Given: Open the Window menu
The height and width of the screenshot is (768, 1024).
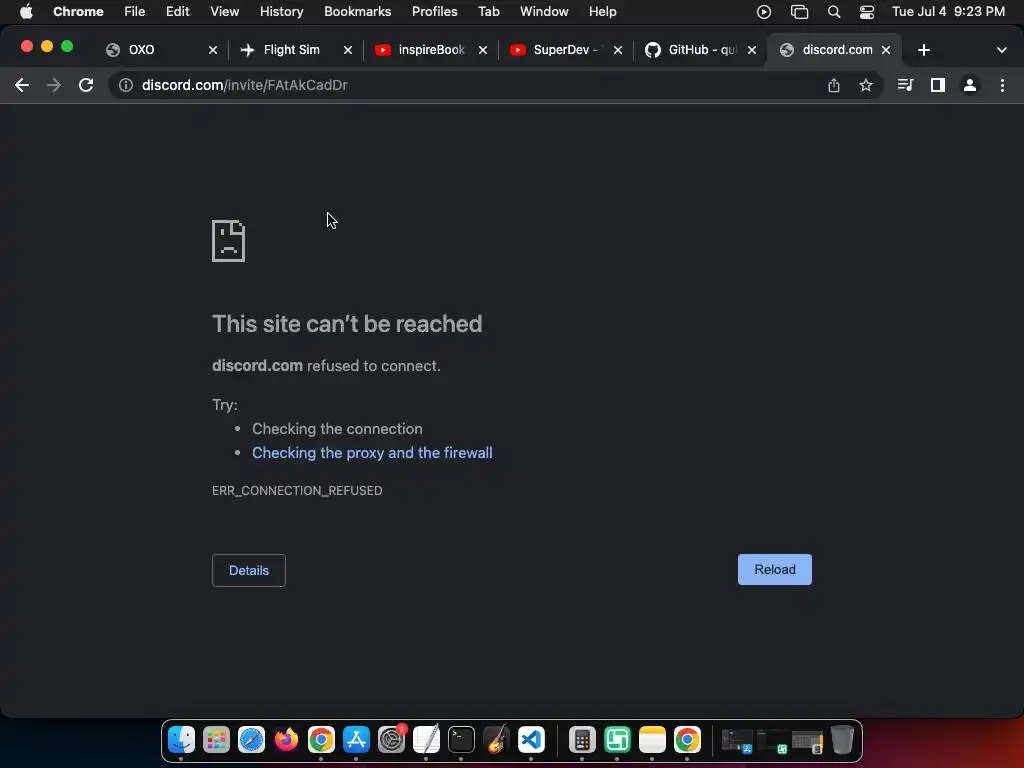Looking at the screenshot, I should tap(544, 12).
